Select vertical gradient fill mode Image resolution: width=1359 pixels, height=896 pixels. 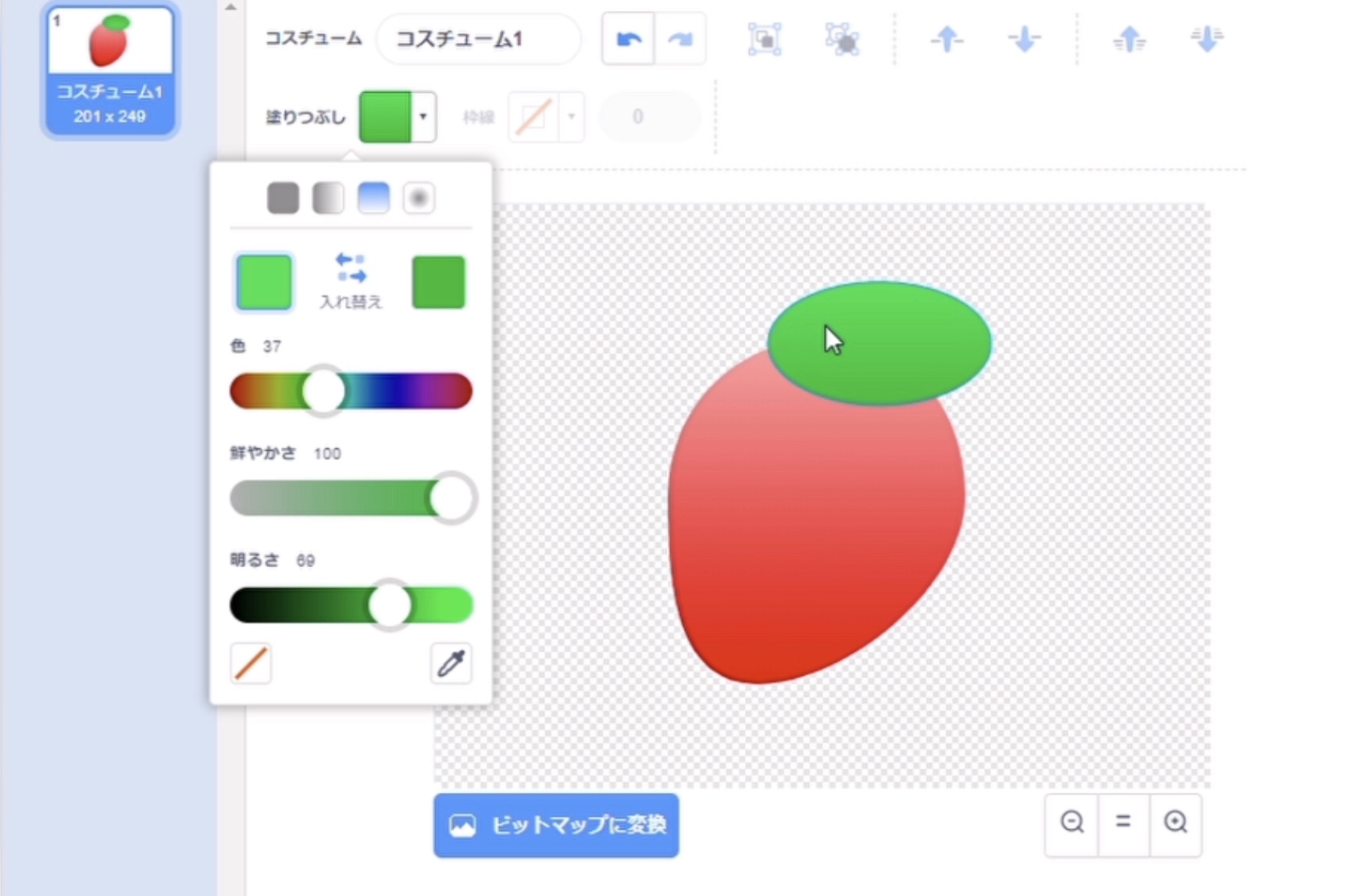point(373,198)
